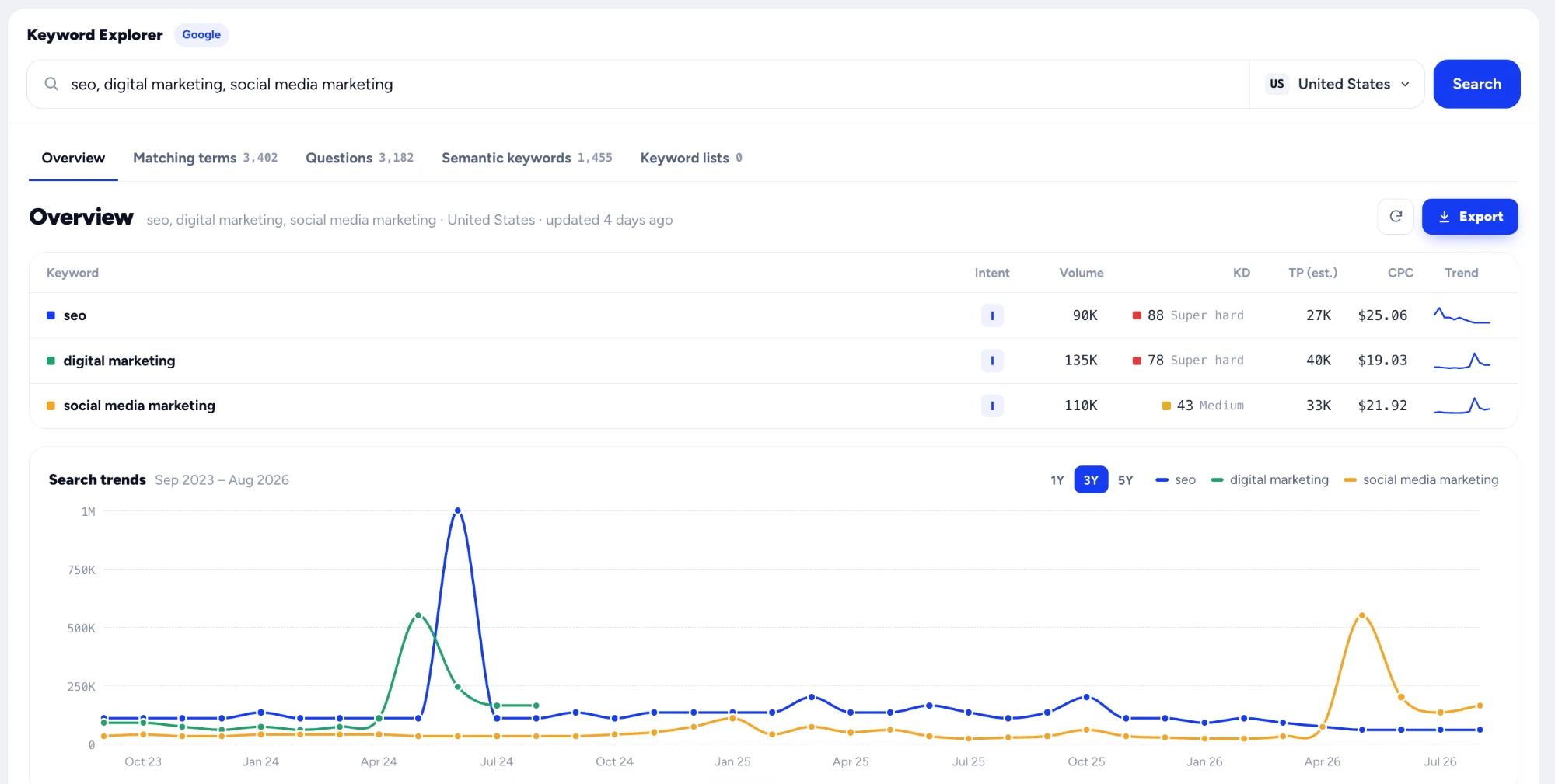
Task: Open the seo trend sparkline
Action: pyautogui.click(x=1462, y=315)
